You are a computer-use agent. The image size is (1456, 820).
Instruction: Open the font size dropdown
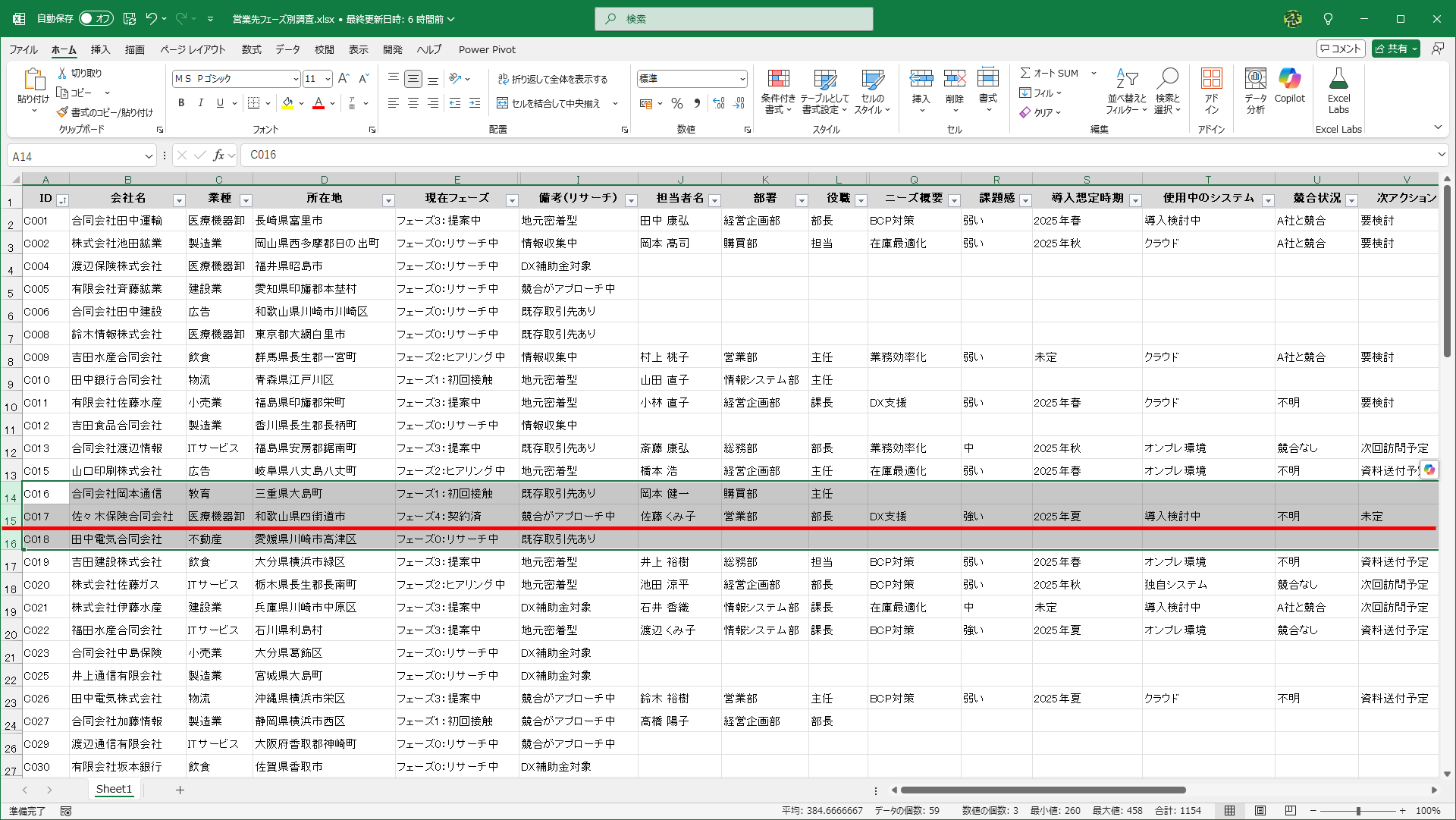(328, 78)
